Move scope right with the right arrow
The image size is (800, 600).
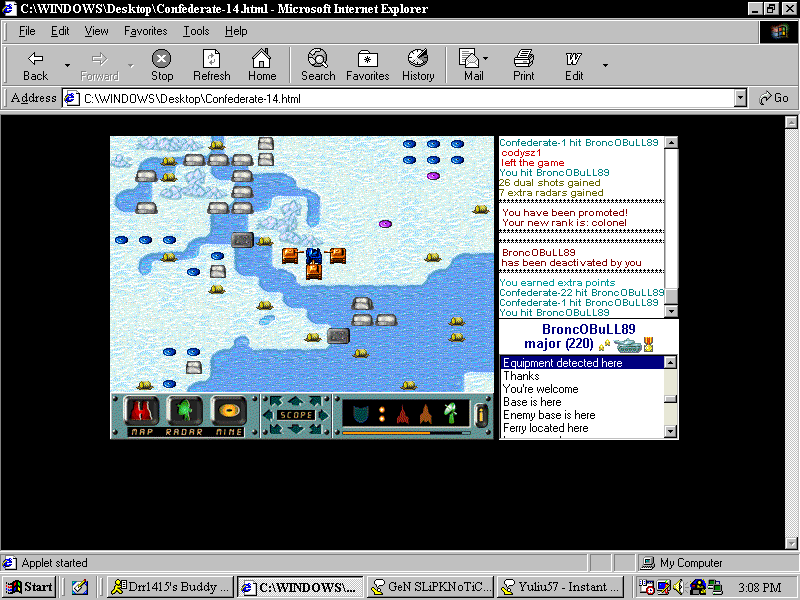point(323,415)
